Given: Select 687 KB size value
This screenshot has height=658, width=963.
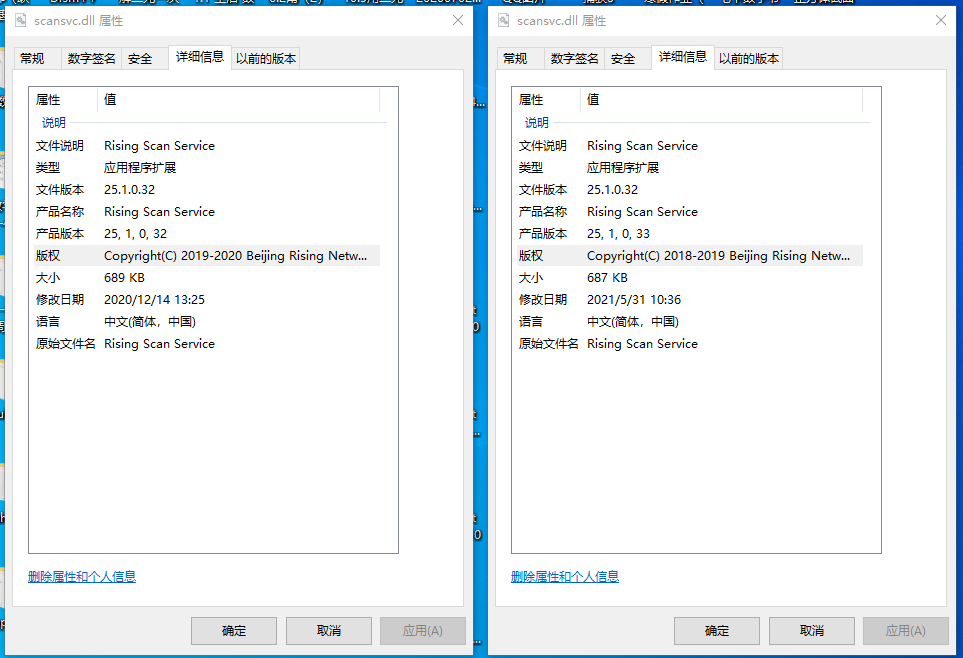Looking at the screenshot, I should 607,278.
